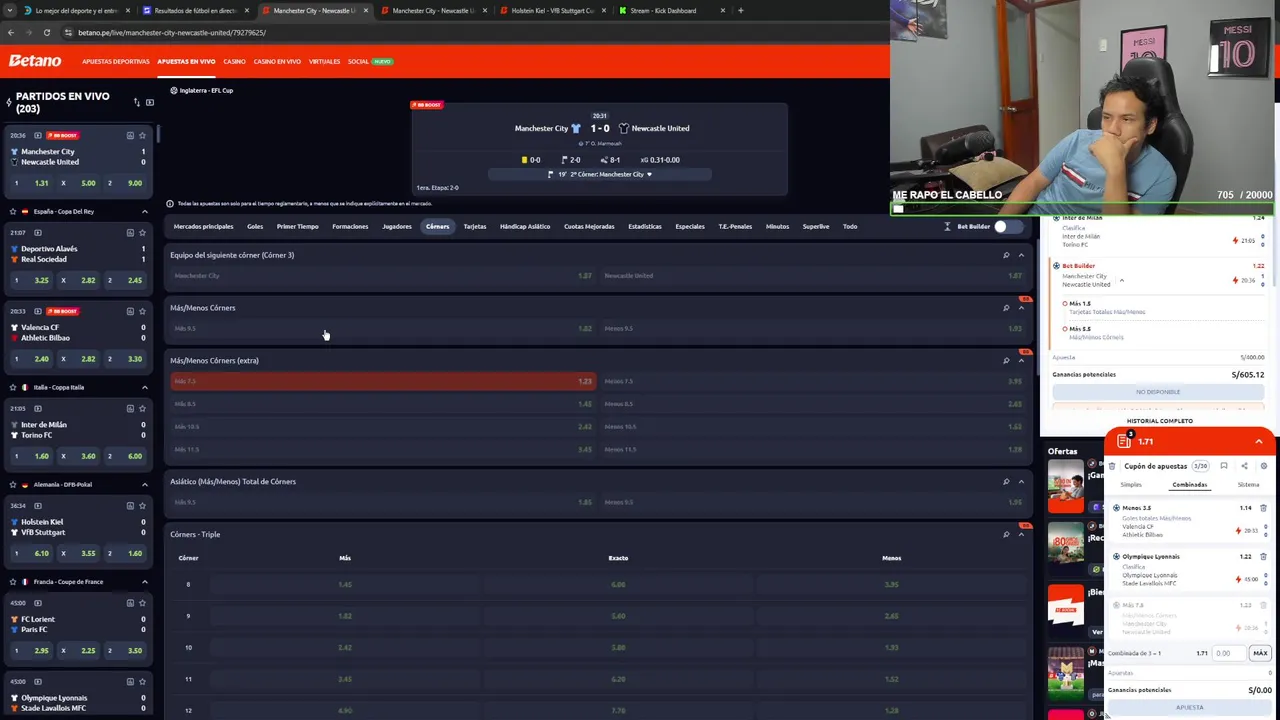
Task: Bookmark the bet coupon
Action: coord(1224,466)
